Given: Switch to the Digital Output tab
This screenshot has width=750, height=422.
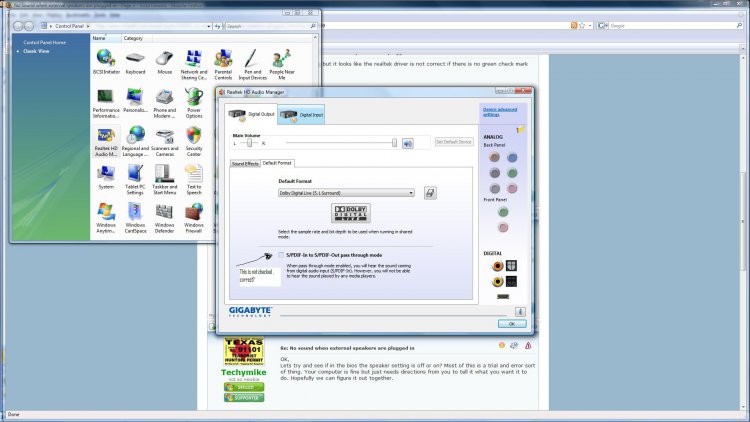Looking at the screenshot, I should [x=252, y=114].
